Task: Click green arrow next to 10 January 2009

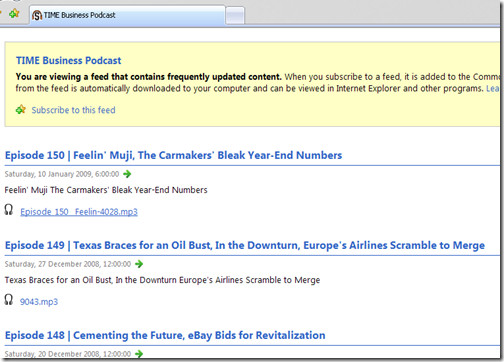Action: [127, 174]
